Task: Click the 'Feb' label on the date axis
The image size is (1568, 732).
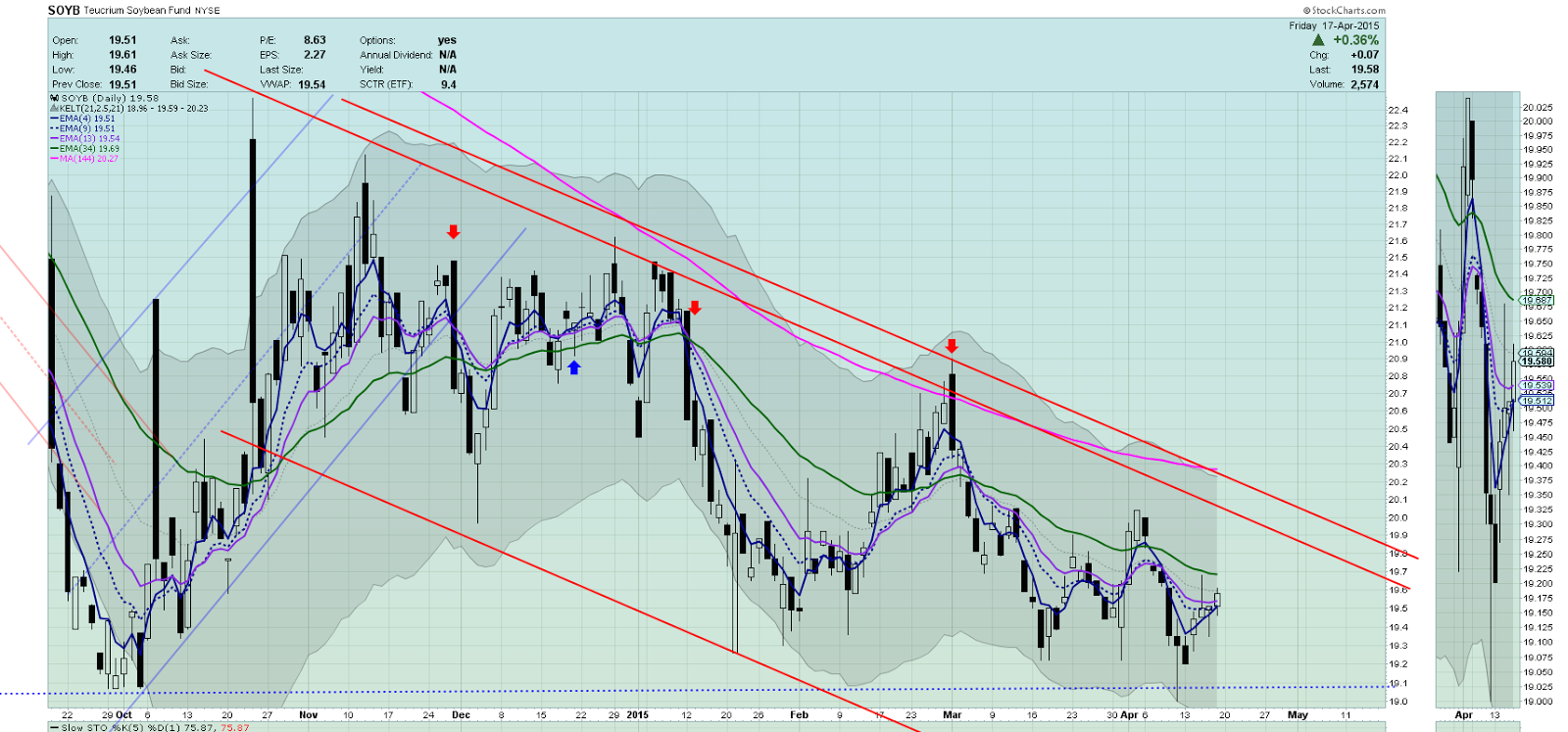Action: [800, 715]
